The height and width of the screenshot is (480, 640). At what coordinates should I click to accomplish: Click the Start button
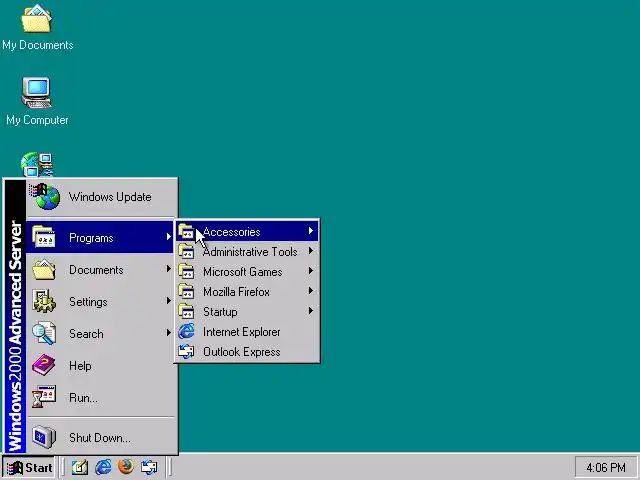[x=30, y=467]
